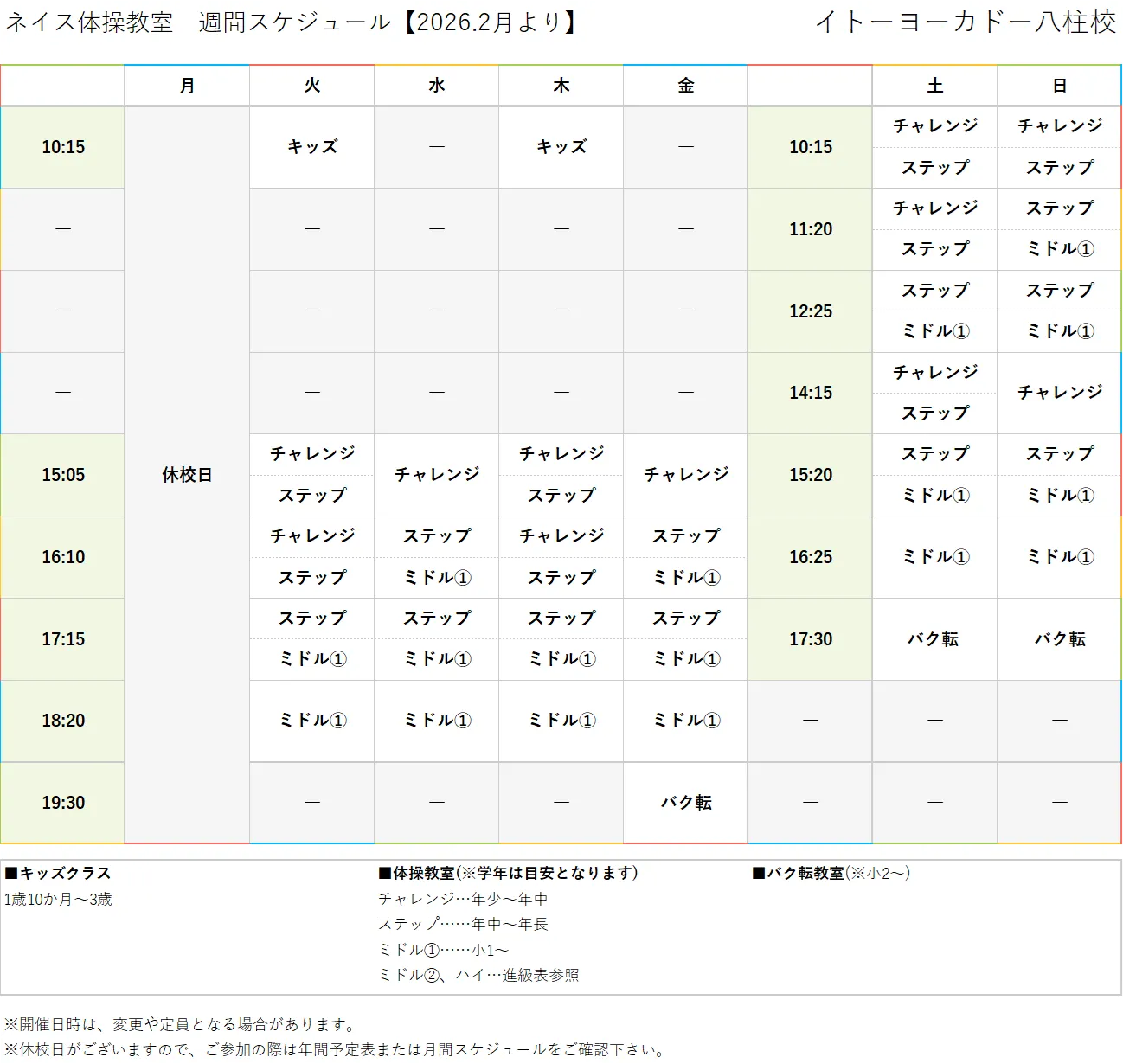Click the 月 column header
Screen dimensions: 1123x1064
[x=187, y=85]
